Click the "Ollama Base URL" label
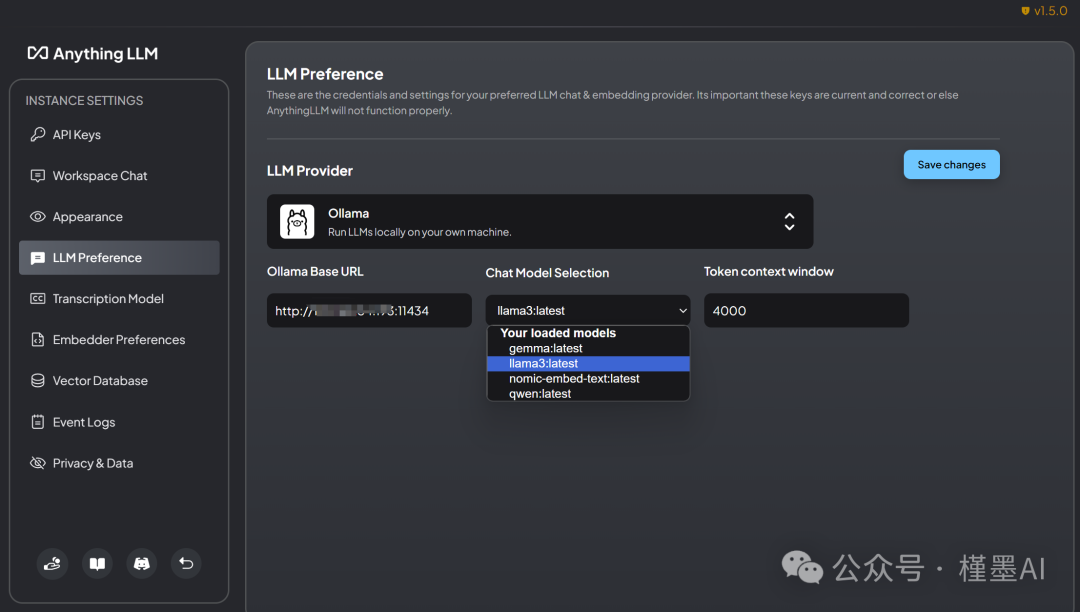The image size is (1080, 612). [x=315, y=272]
